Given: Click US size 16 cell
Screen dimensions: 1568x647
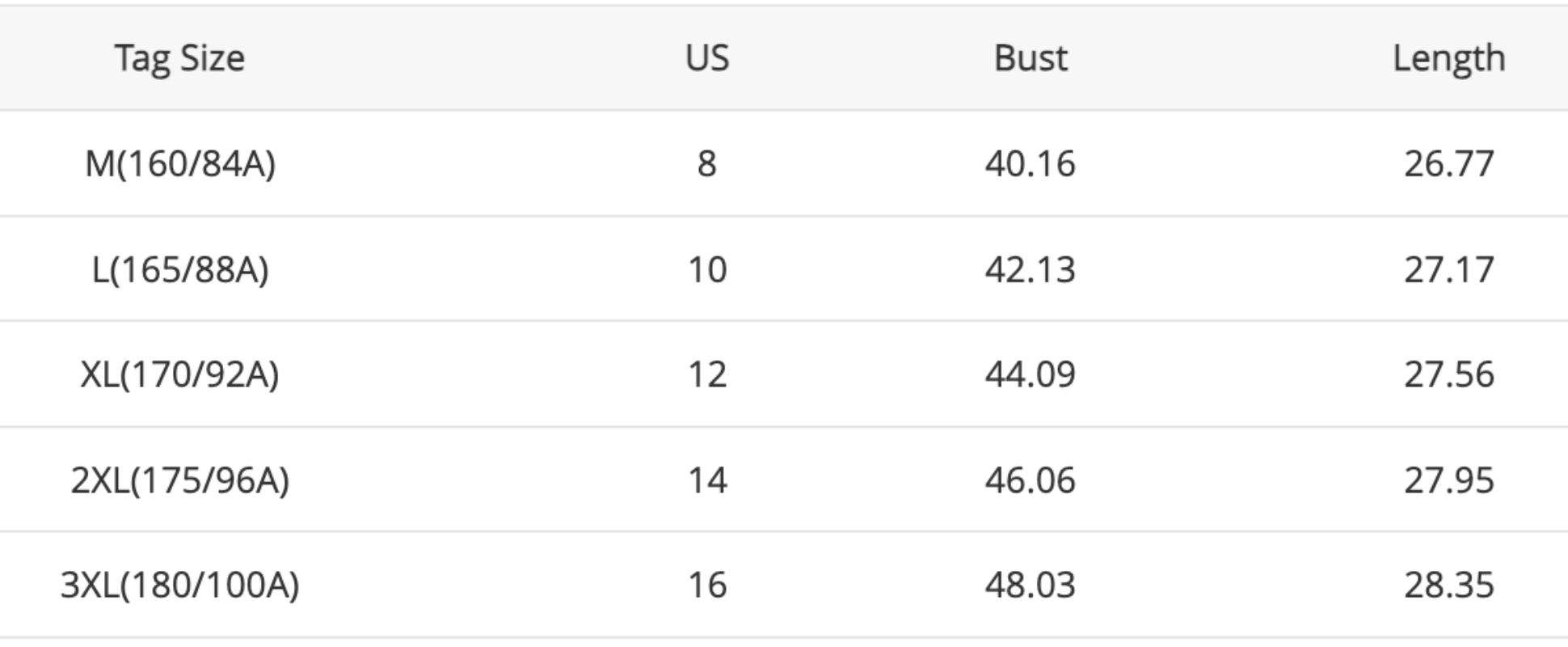Looking at the screenshot, I should click(x=707, y=585).
